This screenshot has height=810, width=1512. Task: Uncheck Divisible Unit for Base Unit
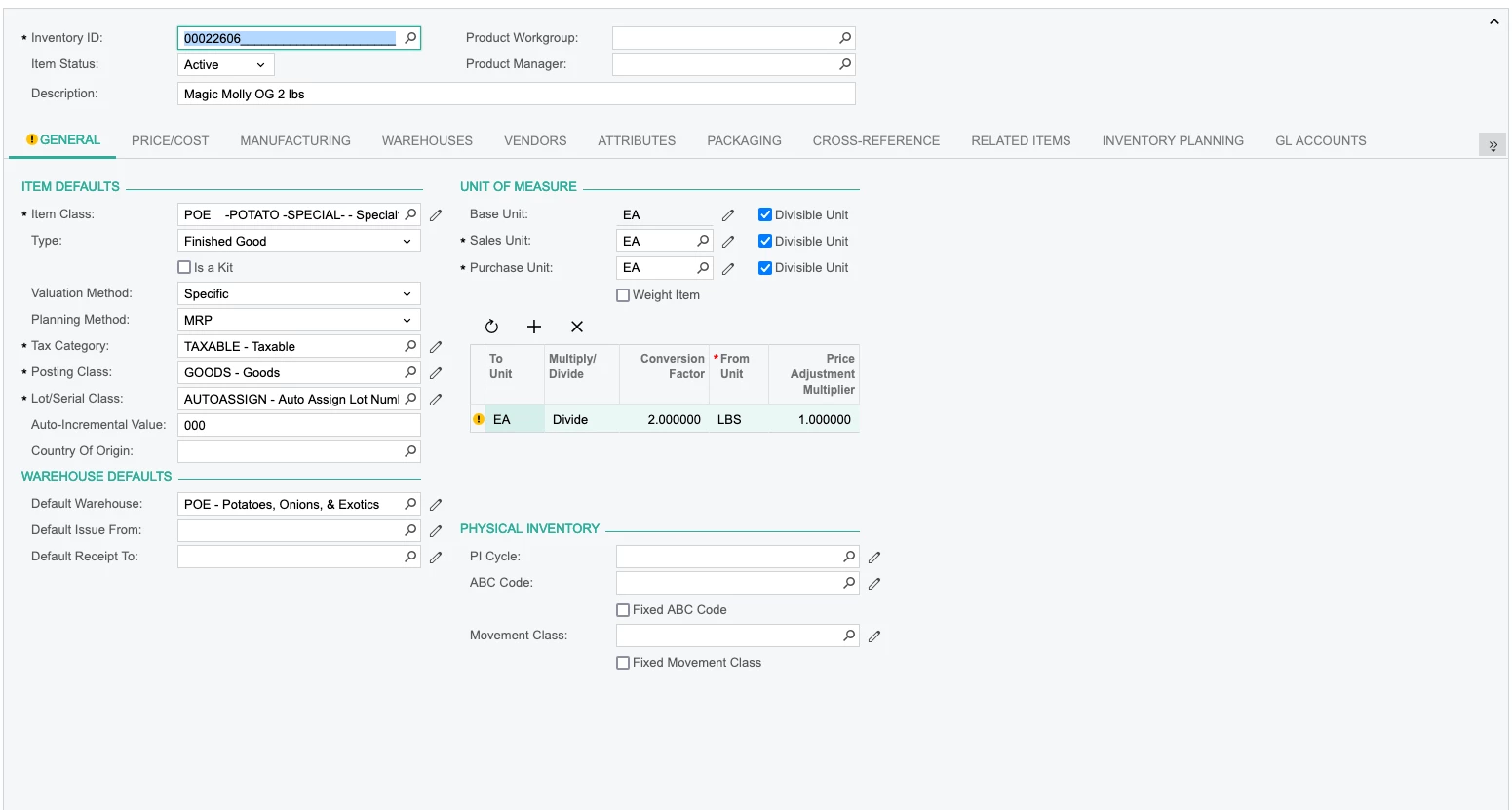765,214
